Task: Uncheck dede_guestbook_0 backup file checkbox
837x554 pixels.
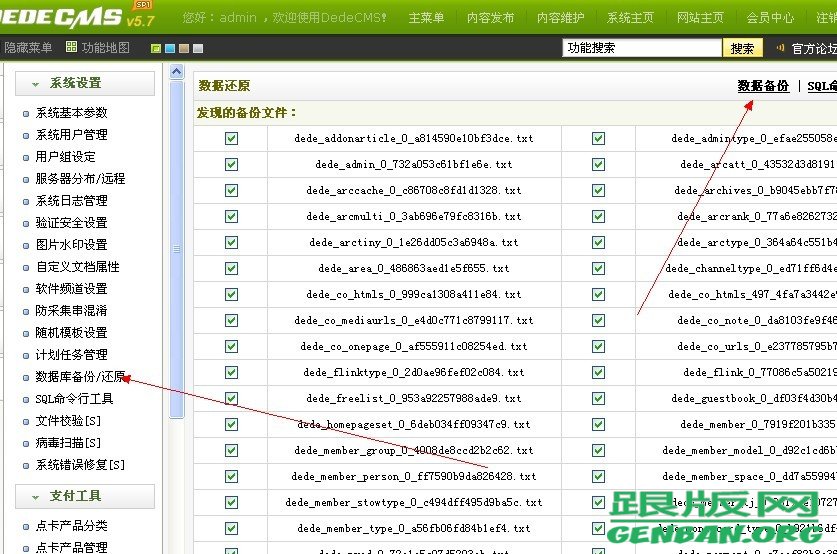Action: (598, 398)
